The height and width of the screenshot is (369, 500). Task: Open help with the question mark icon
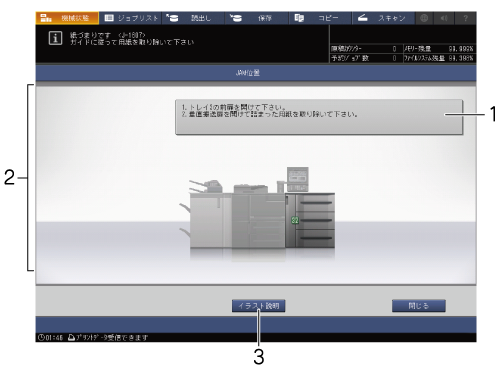pyautogui.click(x=466, y=18)
